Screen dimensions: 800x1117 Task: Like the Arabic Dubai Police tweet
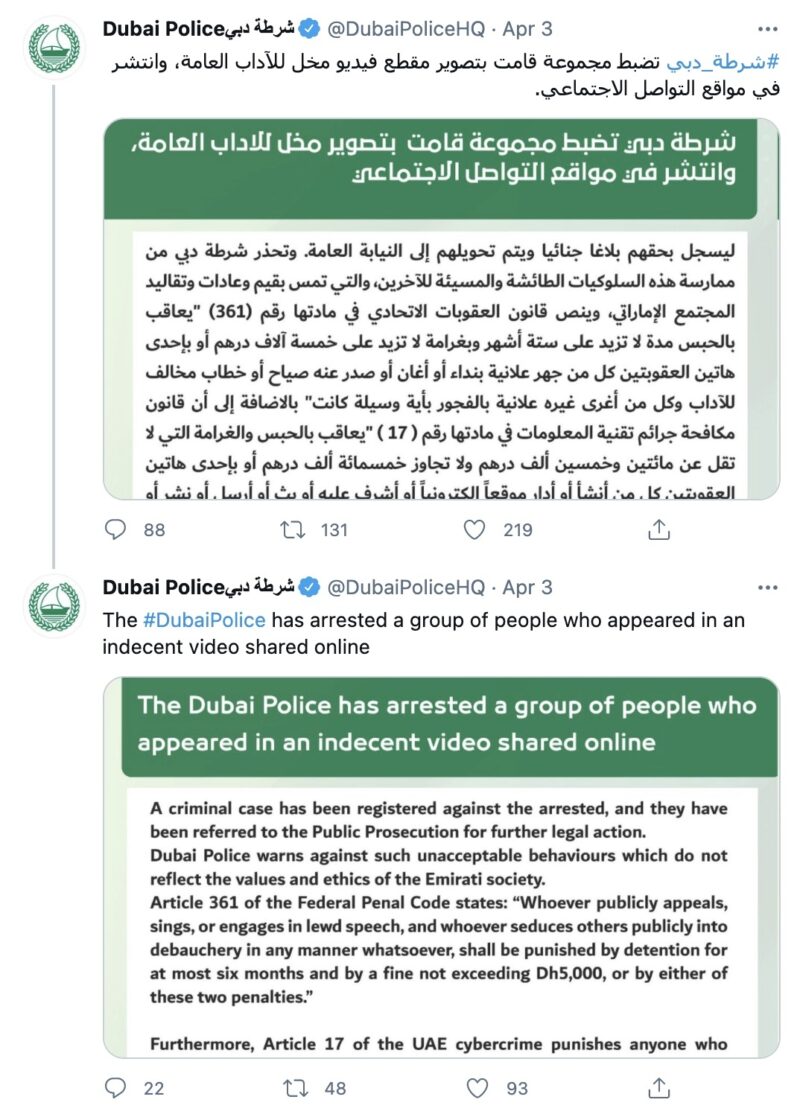click(x=480, y=530)
